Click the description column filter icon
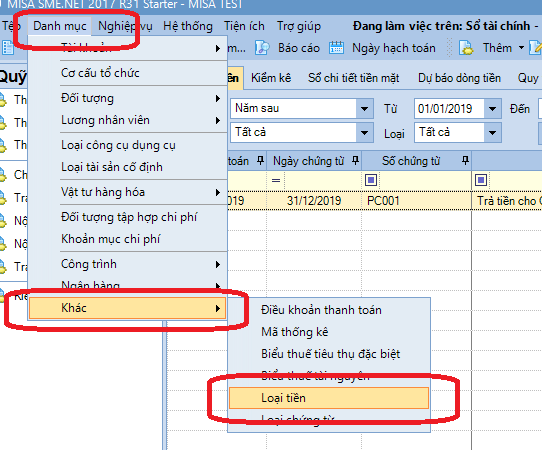 pos(481,180)
